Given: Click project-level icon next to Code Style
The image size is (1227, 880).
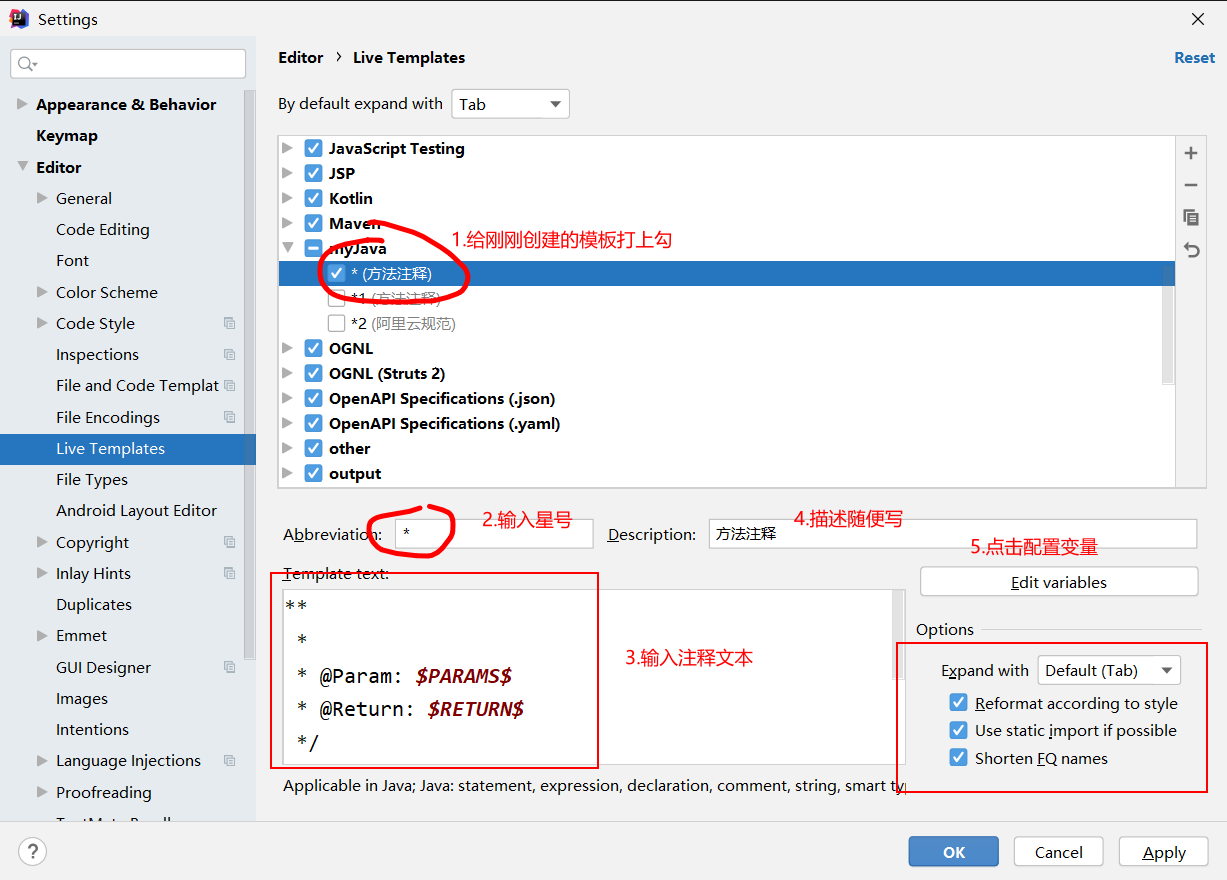Looking at the screenshot, I should (x=230, y=323).
